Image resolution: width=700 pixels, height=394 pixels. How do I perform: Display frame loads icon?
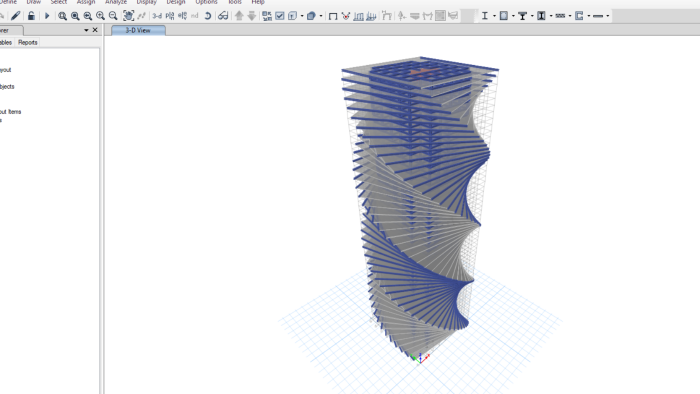coord(358,16)
